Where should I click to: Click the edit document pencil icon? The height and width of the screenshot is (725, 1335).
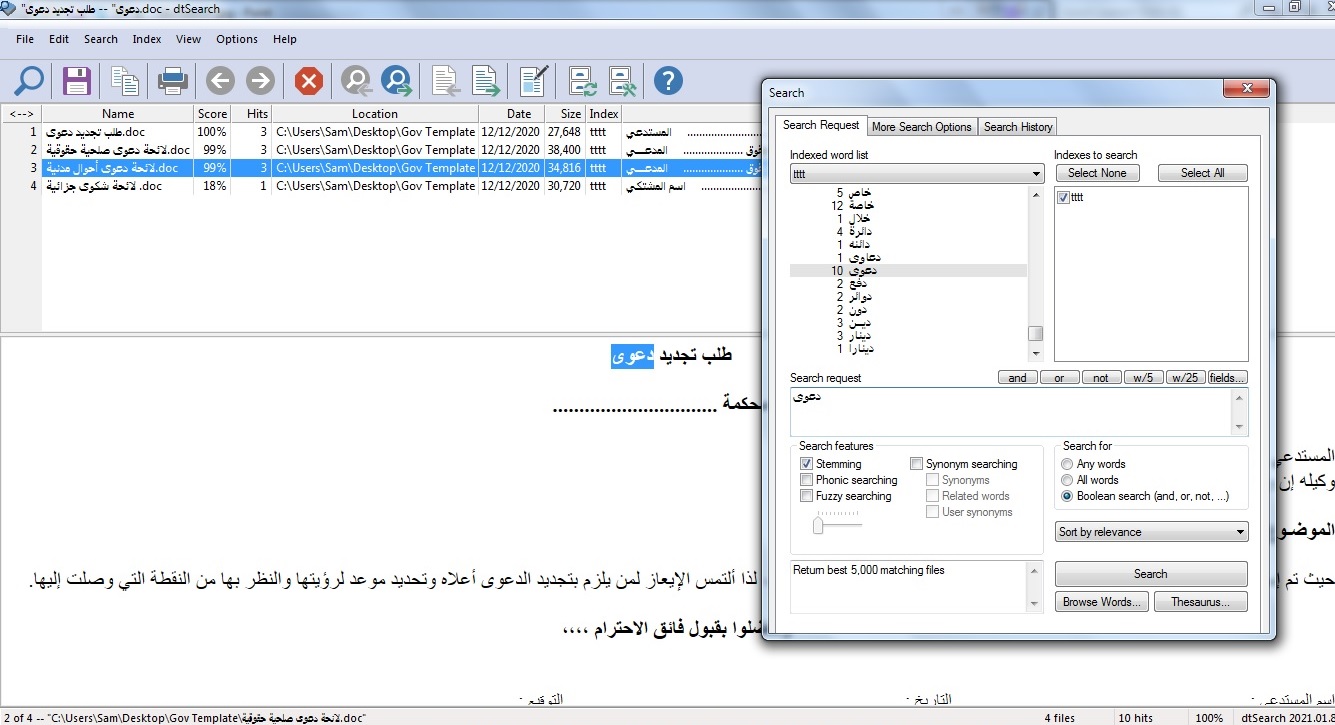[535, 80]
